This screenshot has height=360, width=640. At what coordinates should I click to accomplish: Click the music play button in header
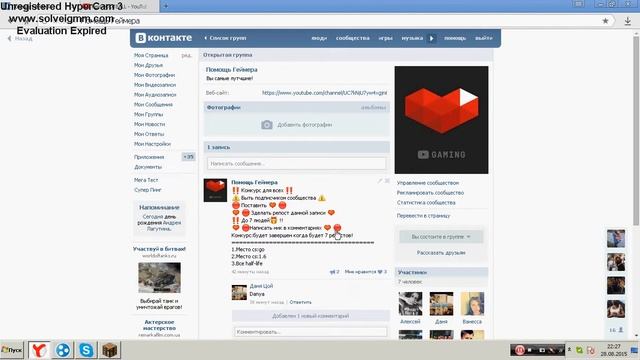tap(431, 38)
